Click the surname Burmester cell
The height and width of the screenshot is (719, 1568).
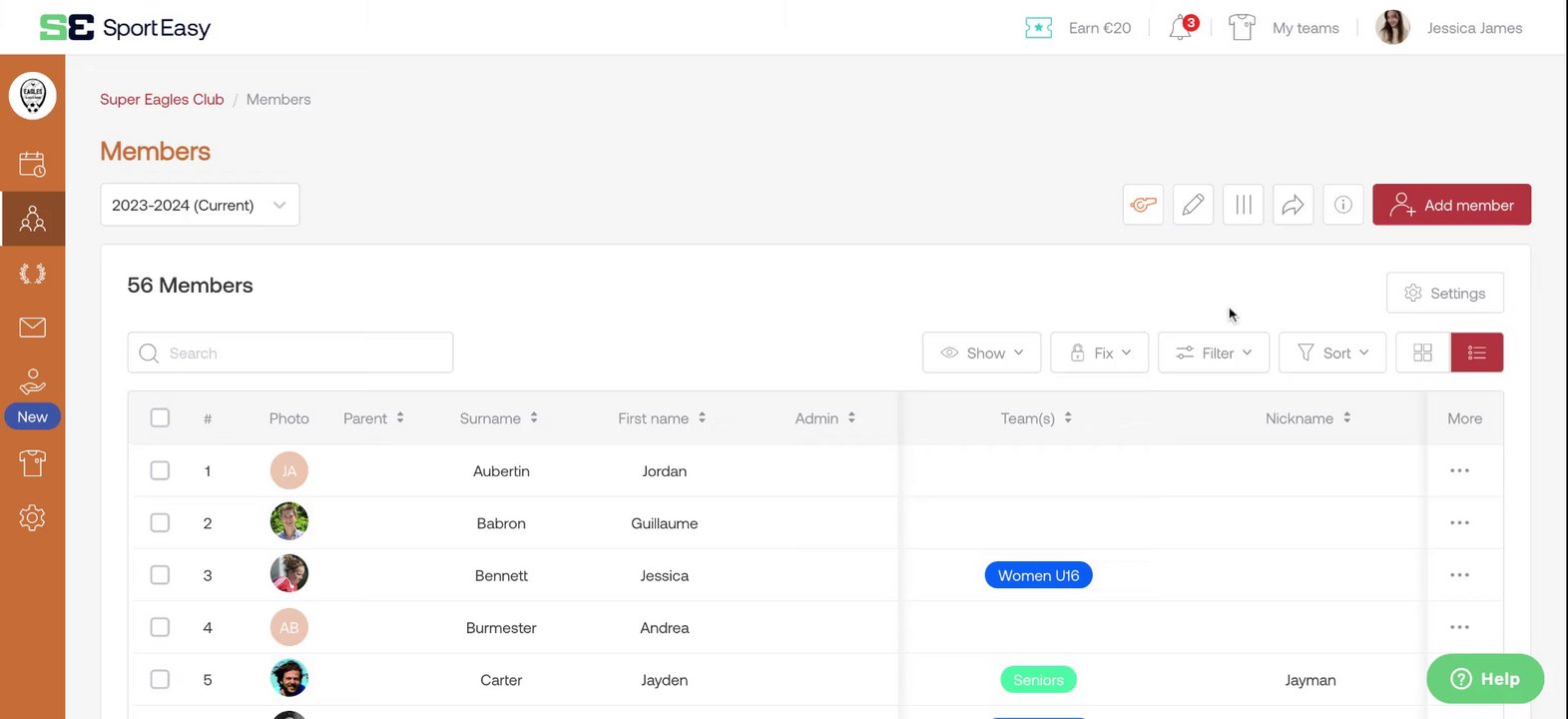coord(501,628)
